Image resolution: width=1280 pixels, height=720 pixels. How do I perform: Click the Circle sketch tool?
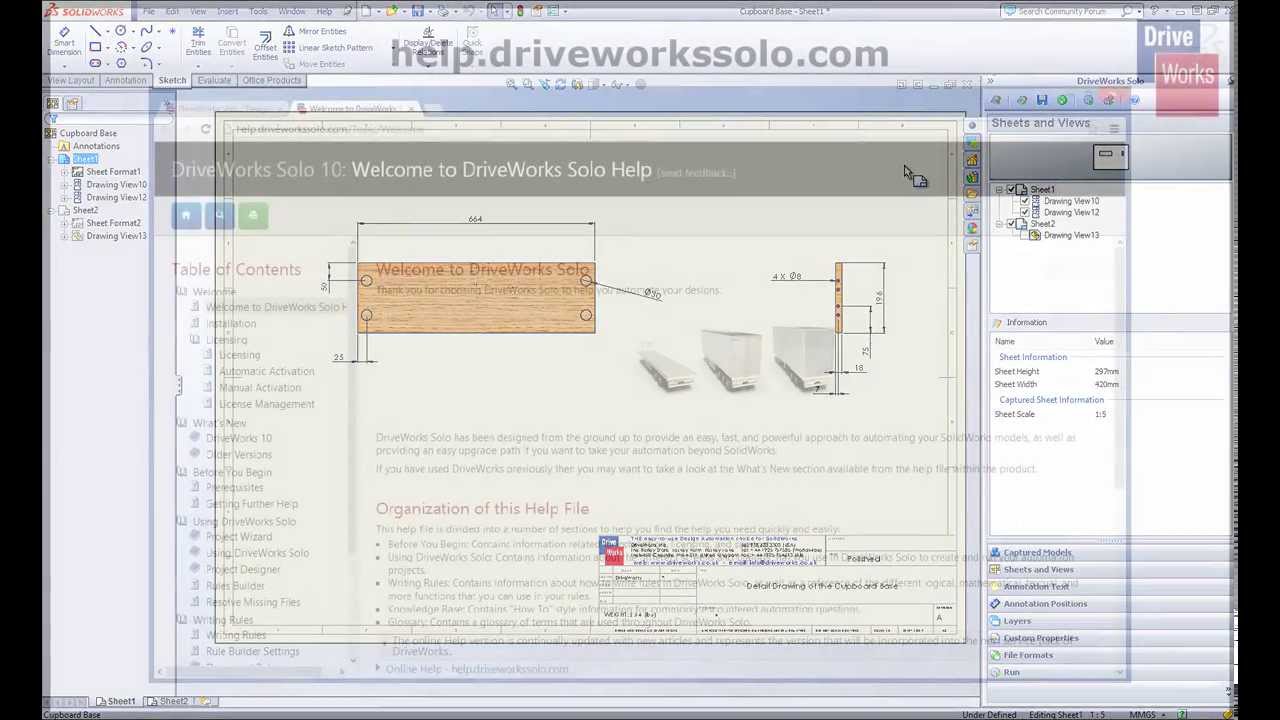[121, 31]
